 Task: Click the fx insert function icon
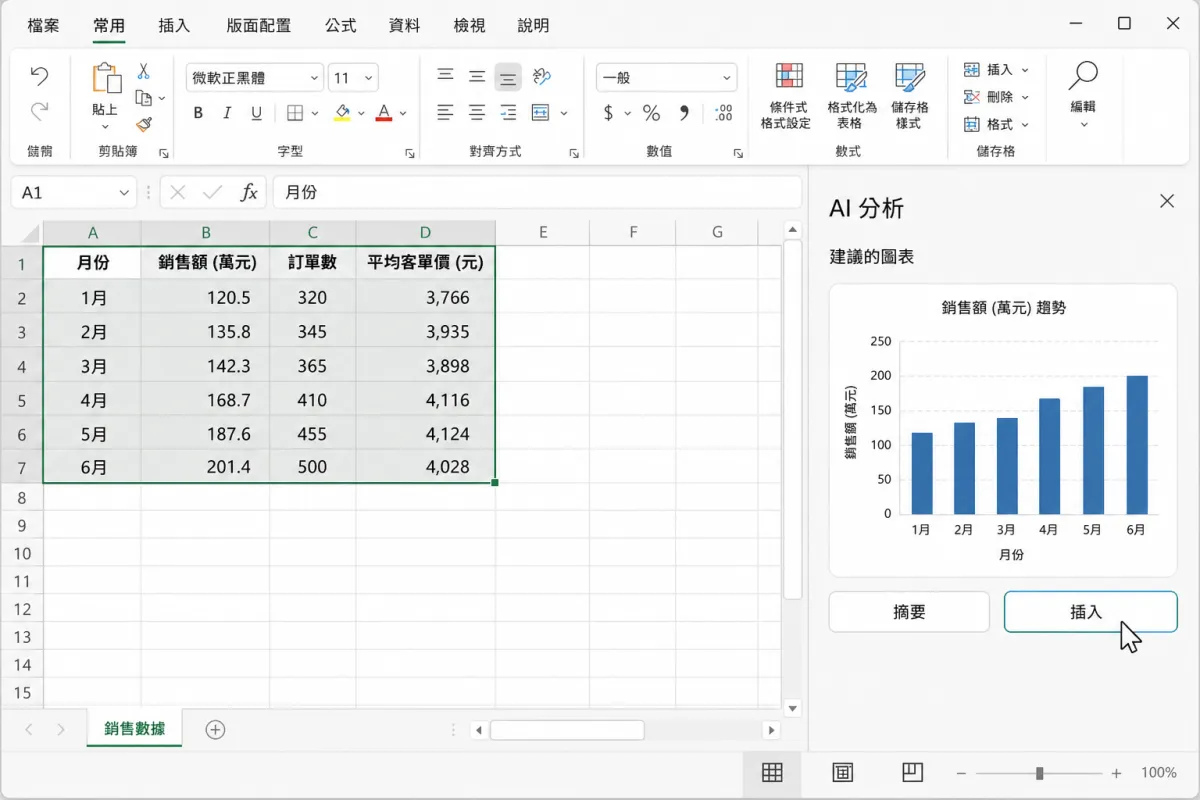(249, 193)
